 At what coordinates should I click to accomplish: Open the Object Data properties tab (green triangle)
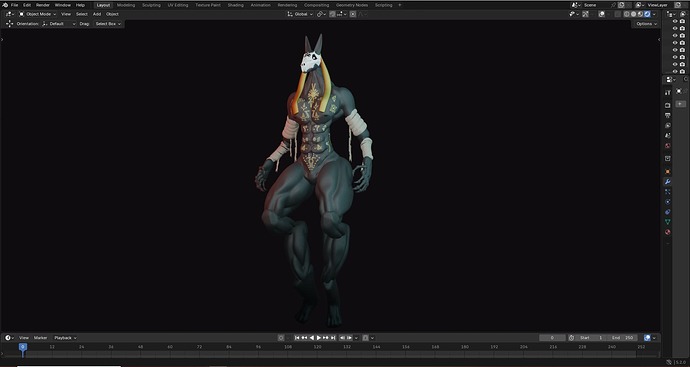(668, 222)
